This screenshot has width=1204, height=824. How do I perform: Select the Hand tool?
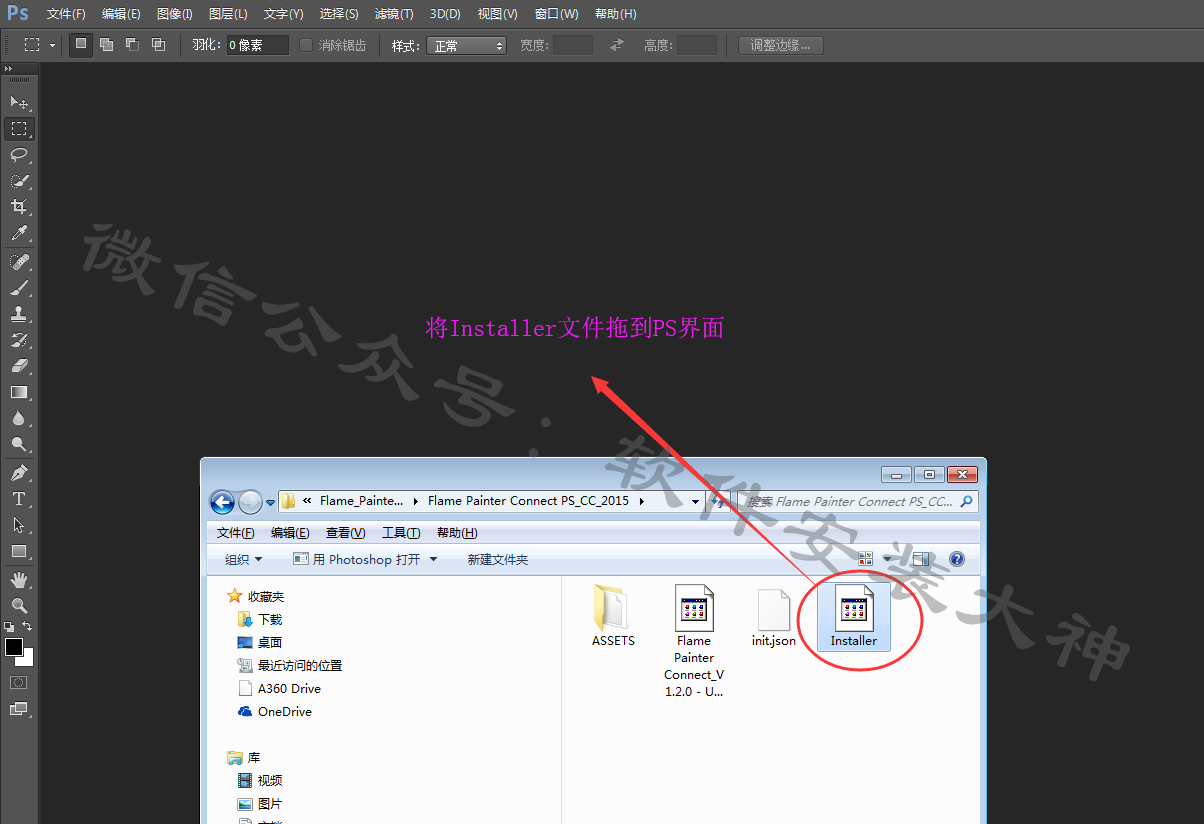[19, 580]
